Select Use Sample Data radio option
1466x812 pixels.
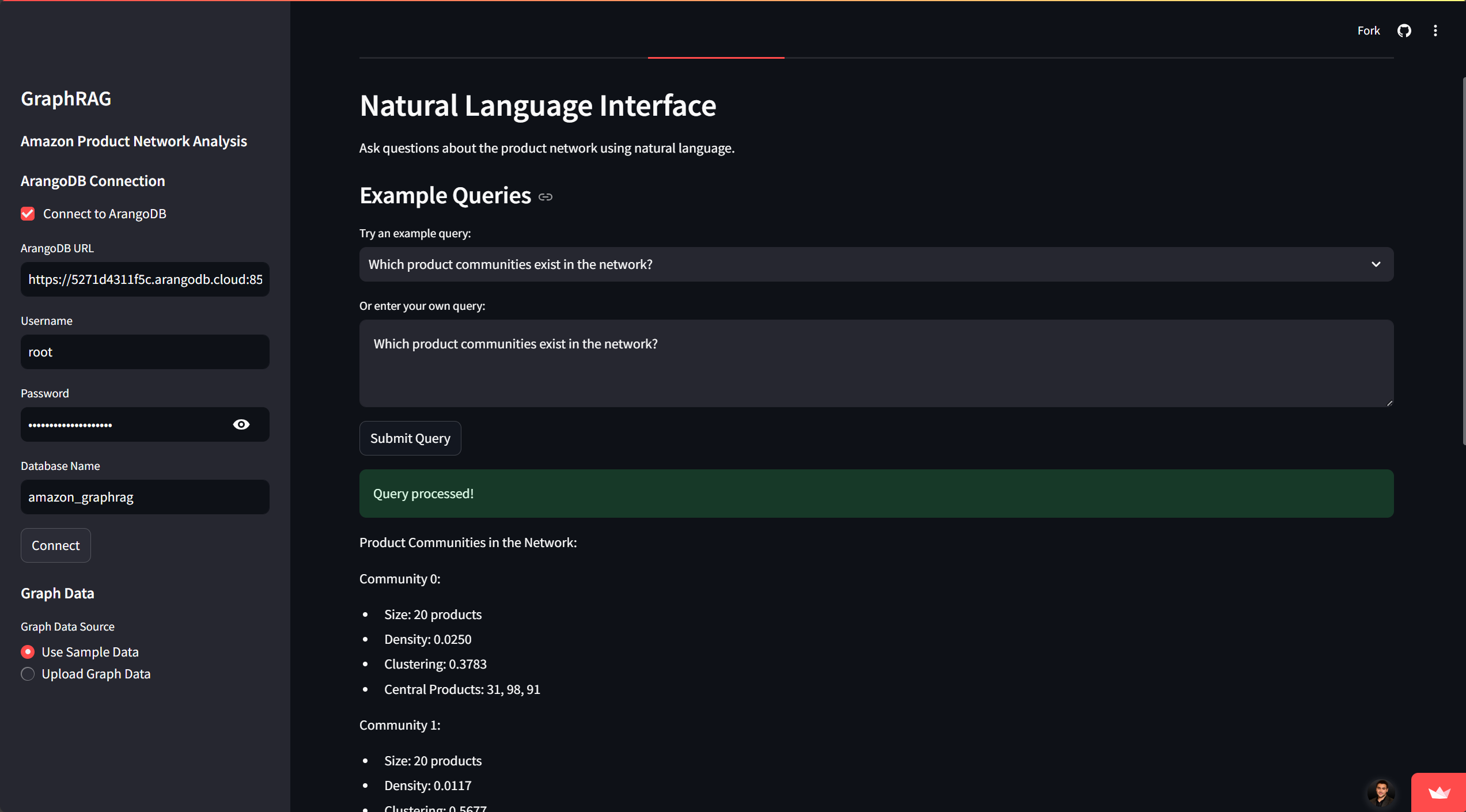click(28, 652)
